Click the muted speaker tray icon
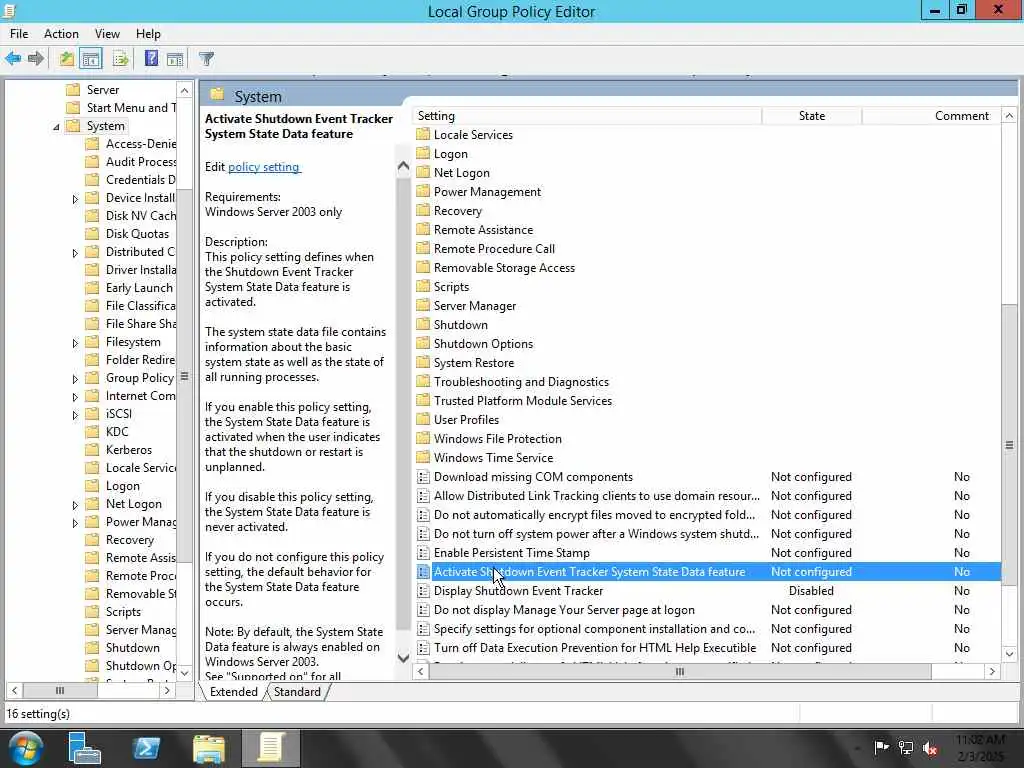The height and width of the screenshot is (768, 1024). pos(930,748)
